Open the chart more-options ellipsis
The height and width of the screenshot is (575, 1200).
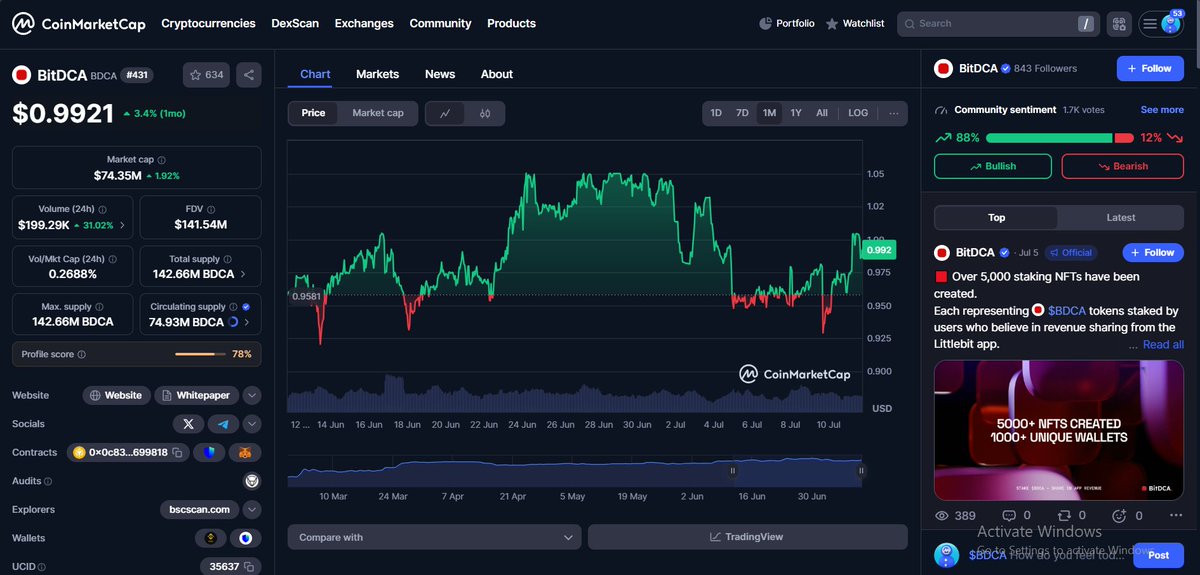pos(893,113)
